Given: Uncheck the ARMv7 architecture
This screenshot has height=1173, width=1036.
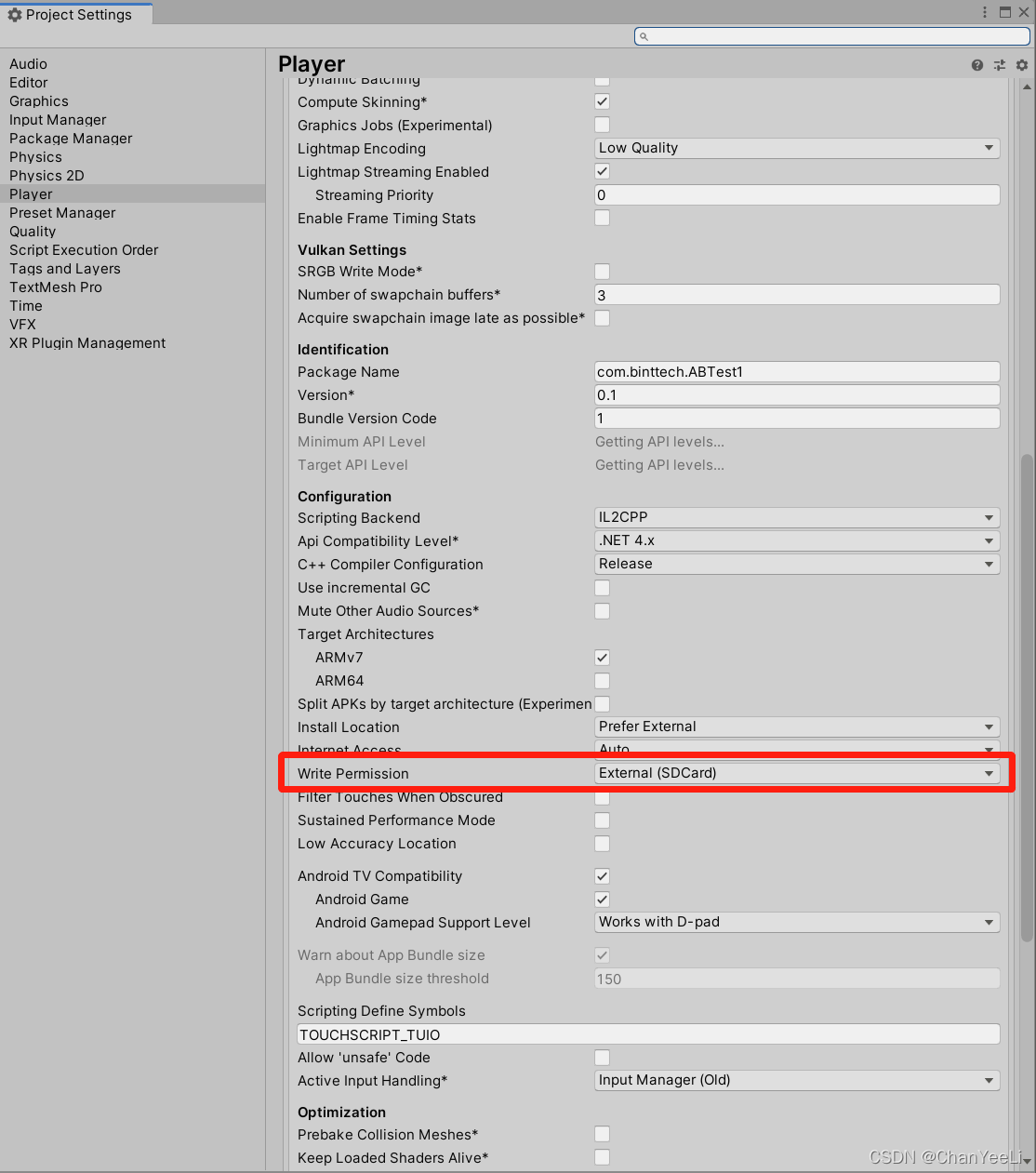Looking at the screenshot, I should click(603, 658).
